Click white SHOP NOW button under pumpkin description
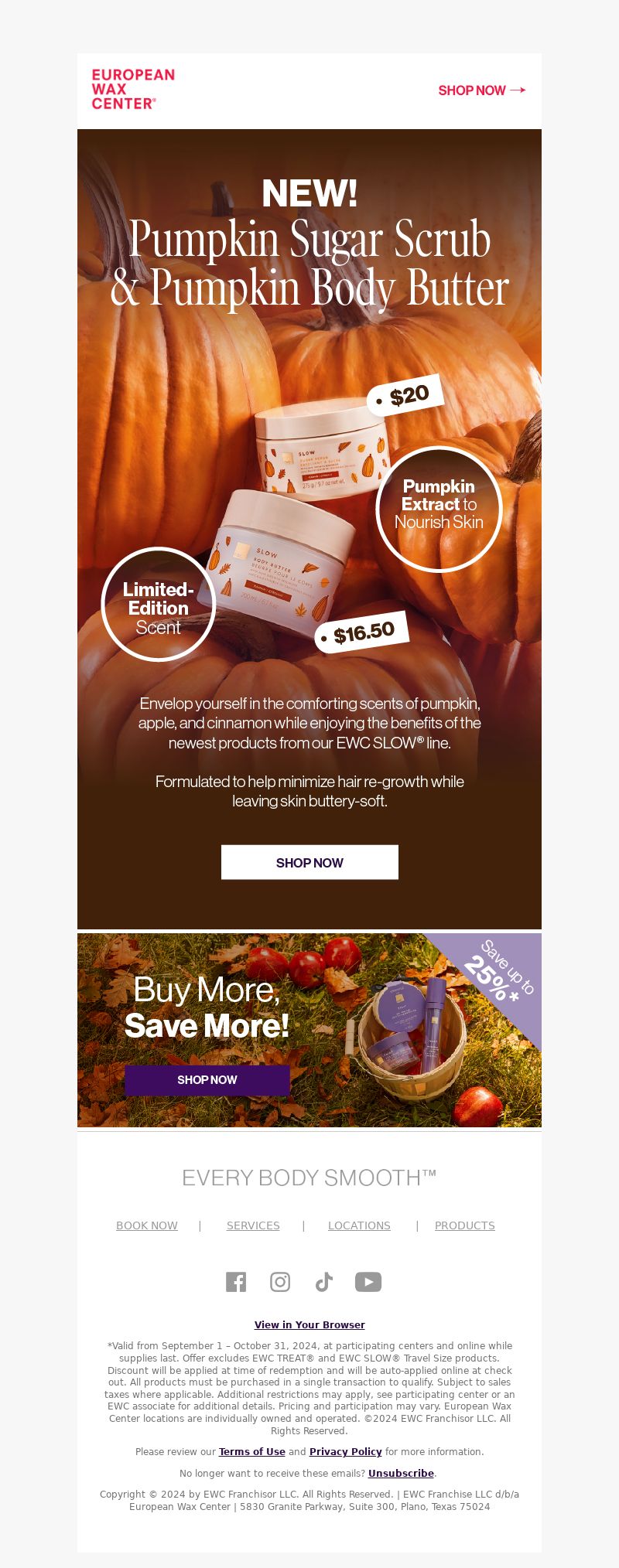 pos(309,862)
